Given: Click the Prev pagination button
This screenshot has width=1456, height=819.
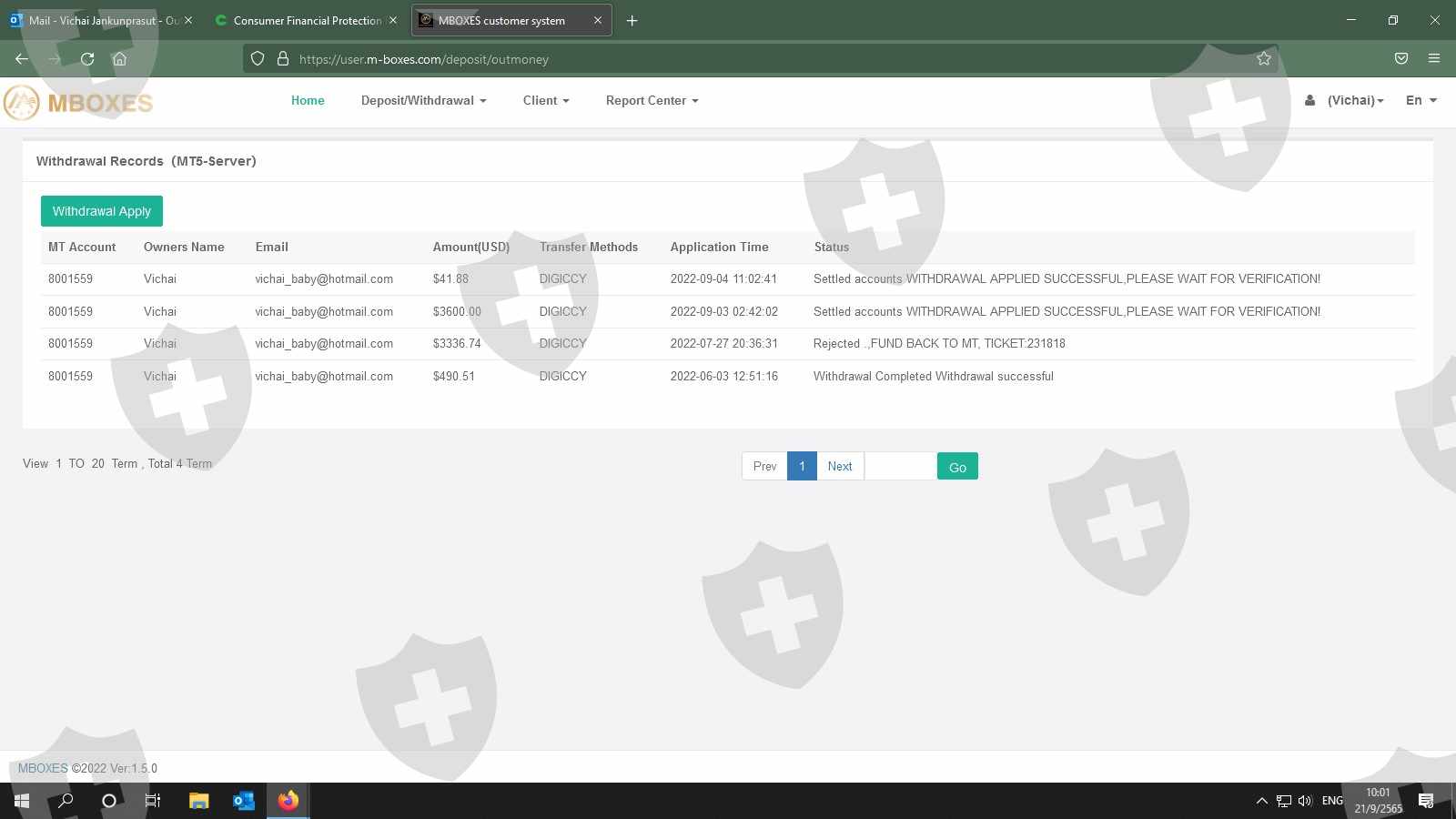Looking at the screenshot, I should [764, 466].
